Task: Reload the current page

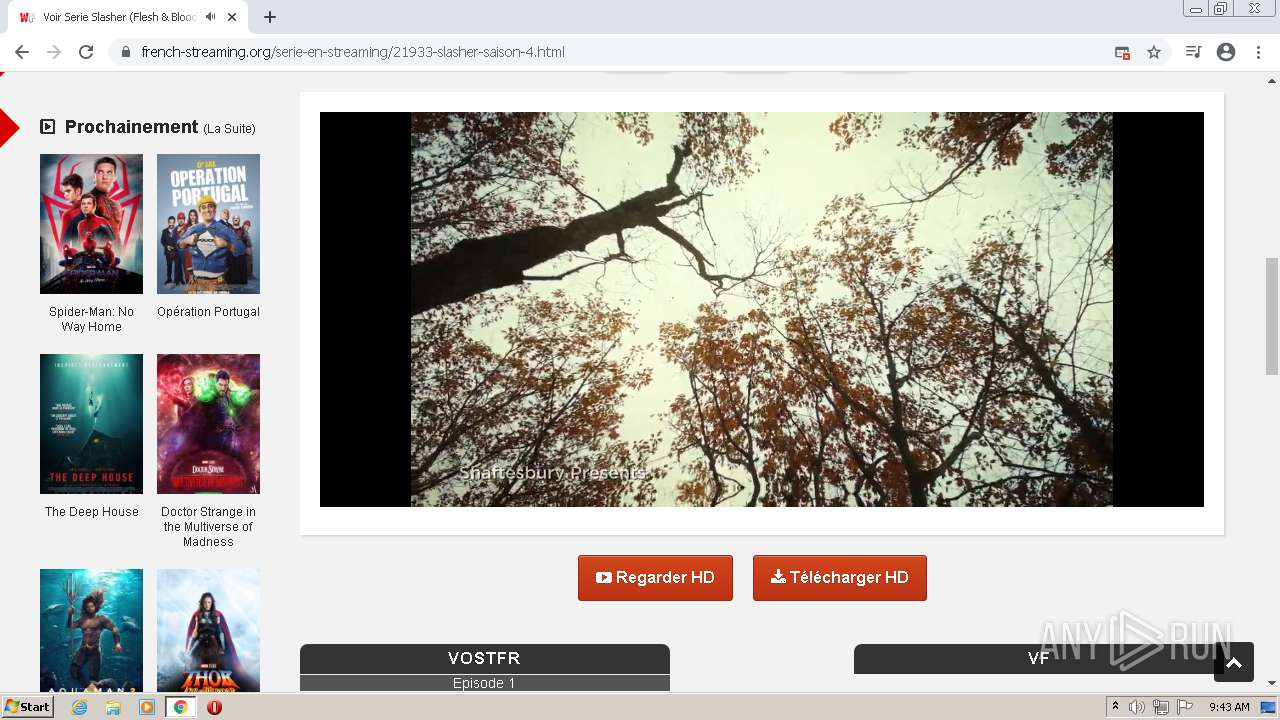Action: click(x=86, y=52)
